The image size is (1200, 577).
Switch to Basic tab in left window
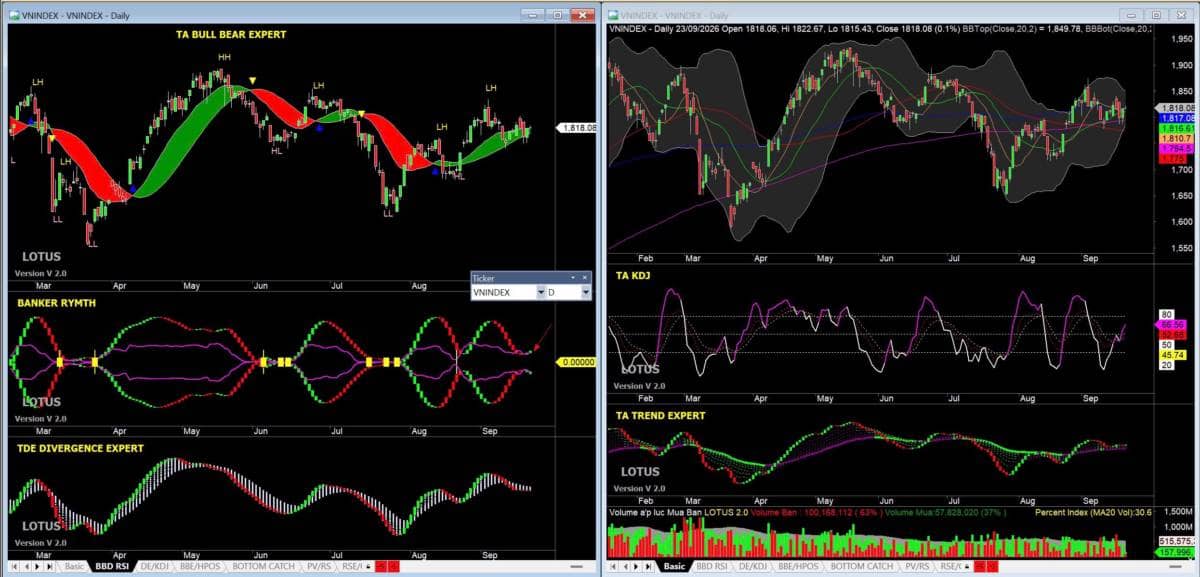pyautogui.click(x=74, y=566)
